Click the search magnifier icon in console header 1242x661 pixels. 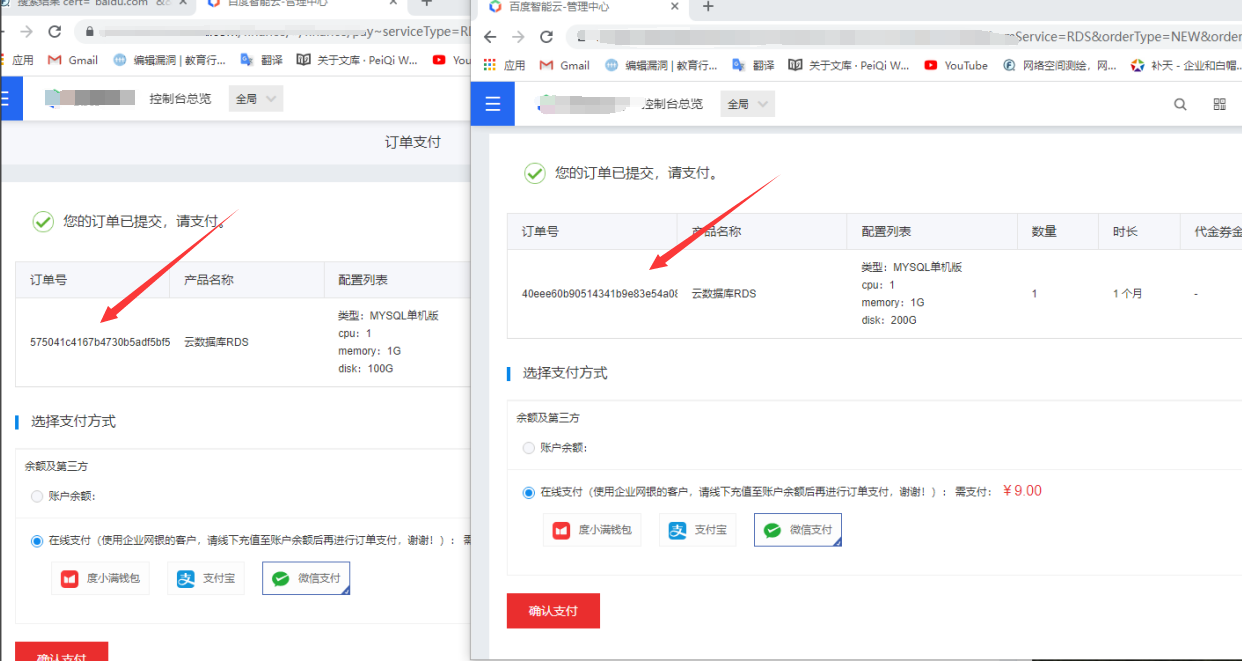(1180, 104)
